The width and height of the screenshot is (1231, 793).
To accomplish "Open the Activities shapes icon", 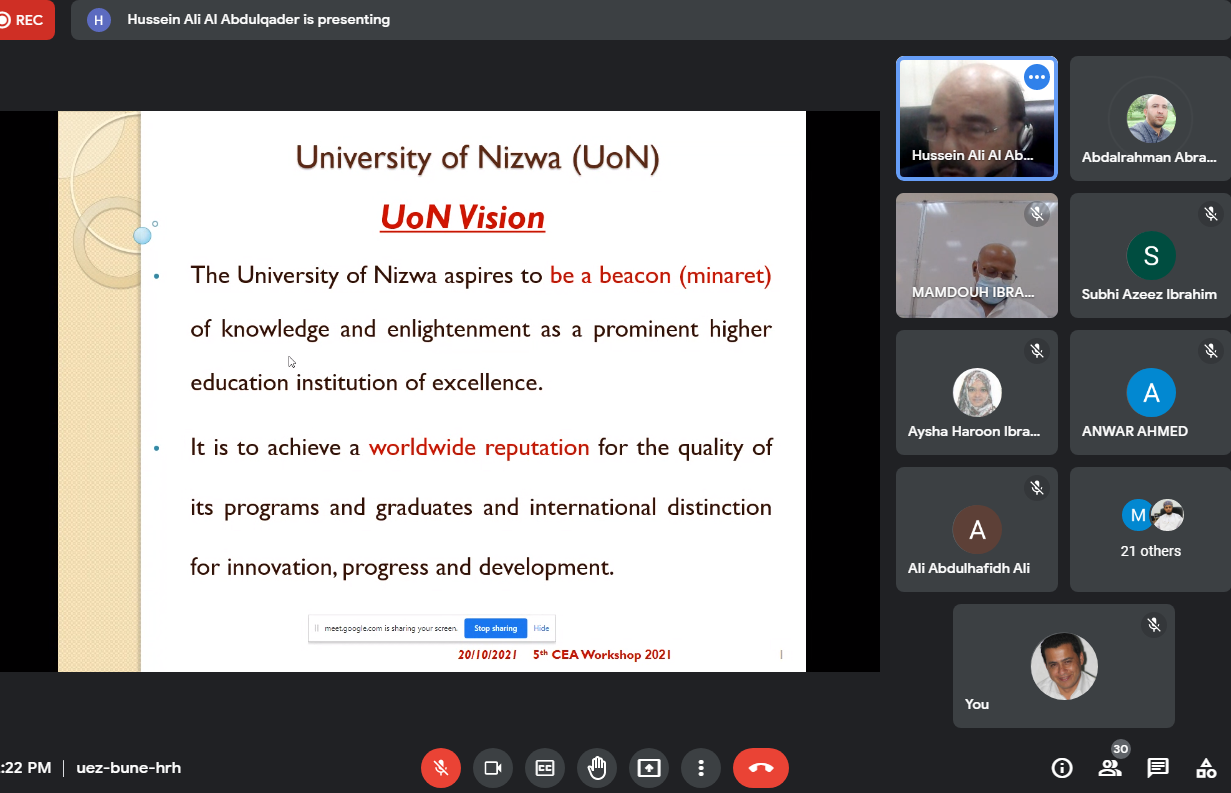I will coord(1206,768).
